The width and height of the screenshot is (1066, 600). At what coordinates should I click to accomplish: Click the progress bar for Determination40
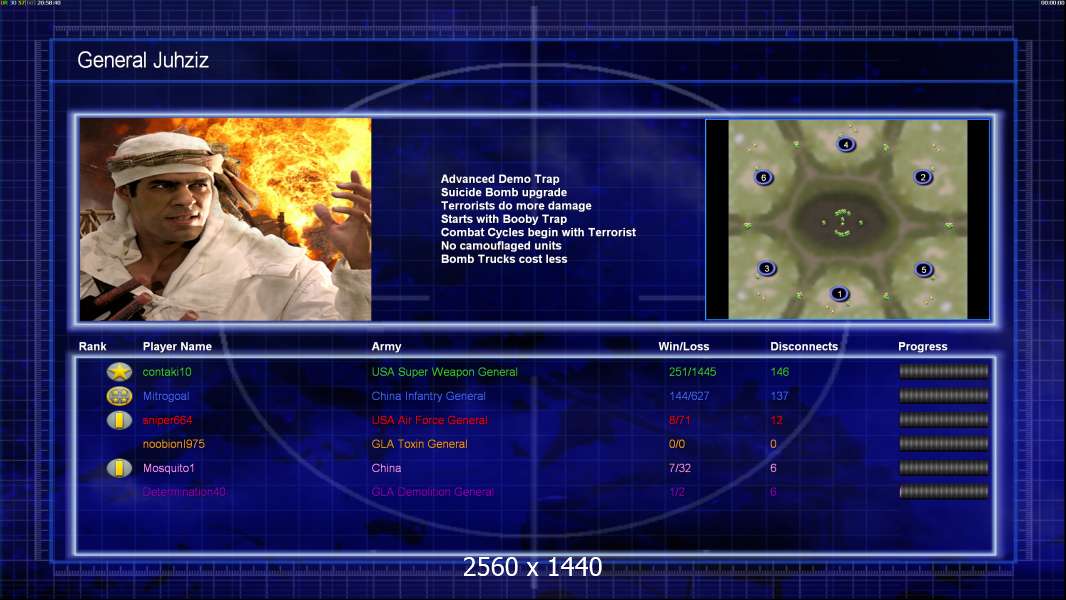tap(944, 492)
